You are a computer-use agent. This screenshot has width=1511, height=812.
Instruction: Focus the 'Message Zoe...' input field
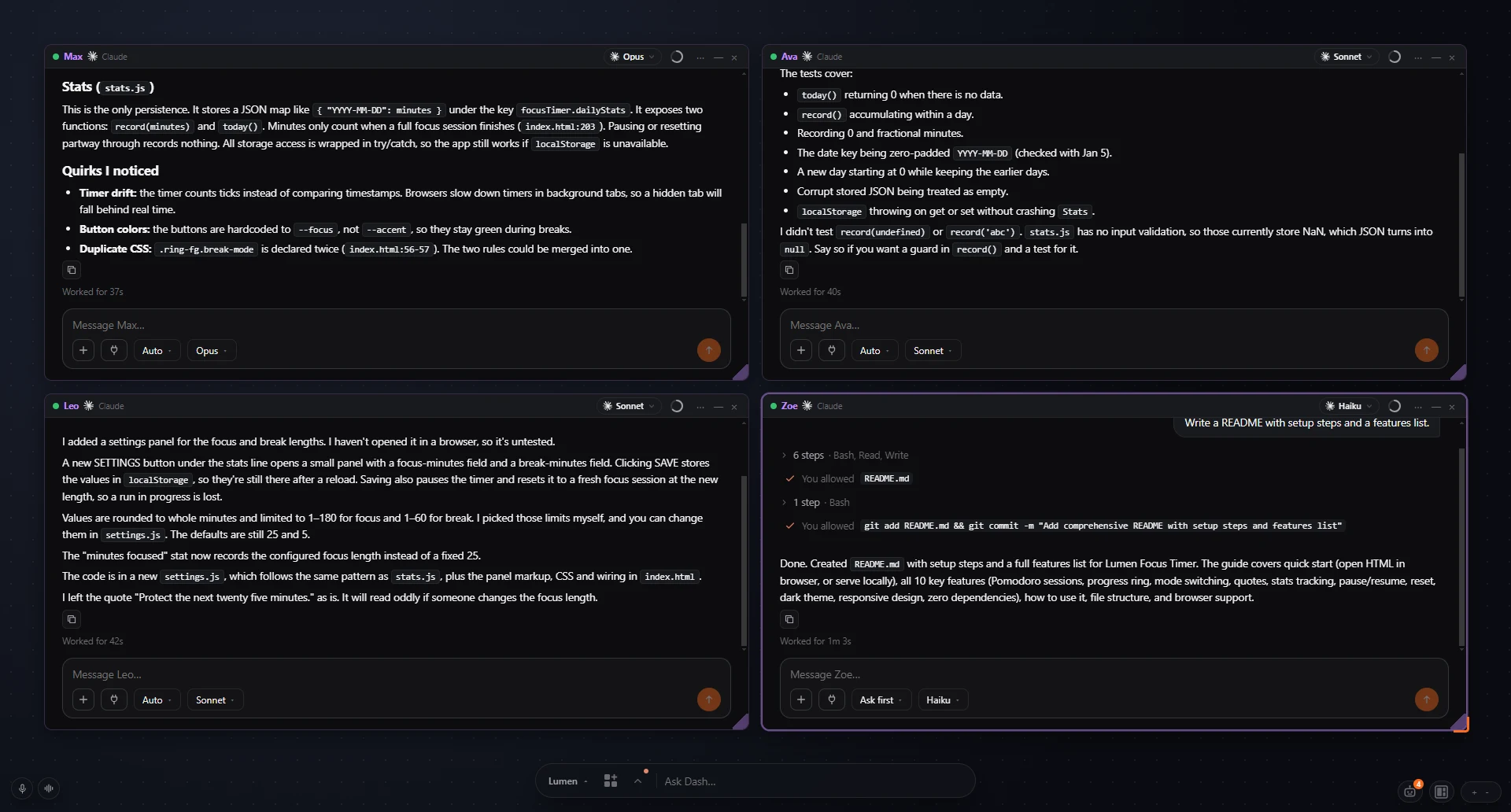(x=1114, y=674)
